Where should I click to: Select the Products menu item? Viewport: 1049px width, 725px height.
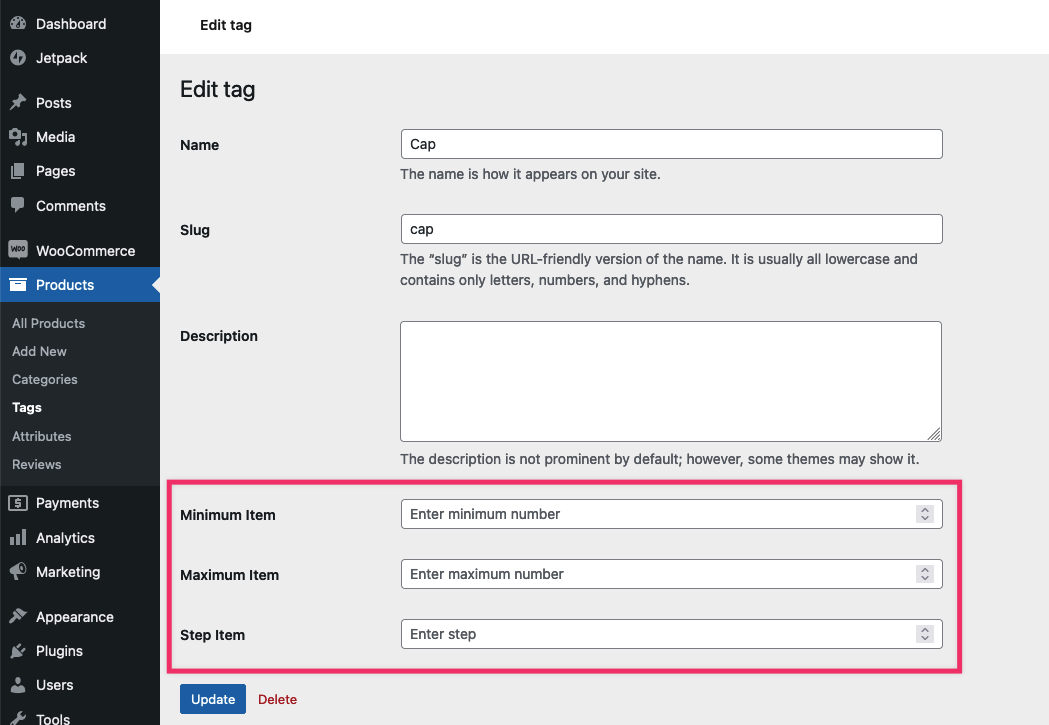pyautogui.click(x=80, y=285)
